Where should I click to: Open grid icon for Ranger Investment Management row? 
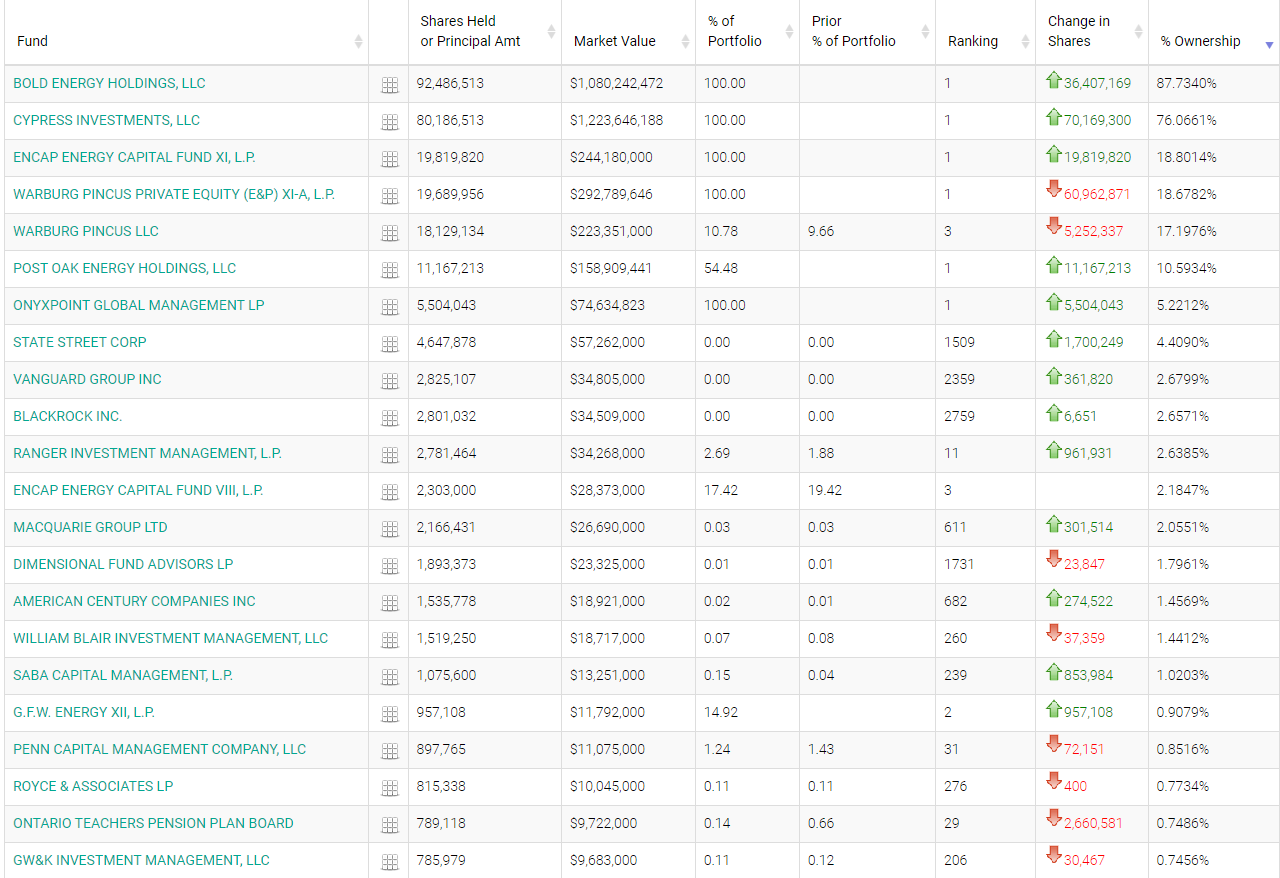[390, 455]
